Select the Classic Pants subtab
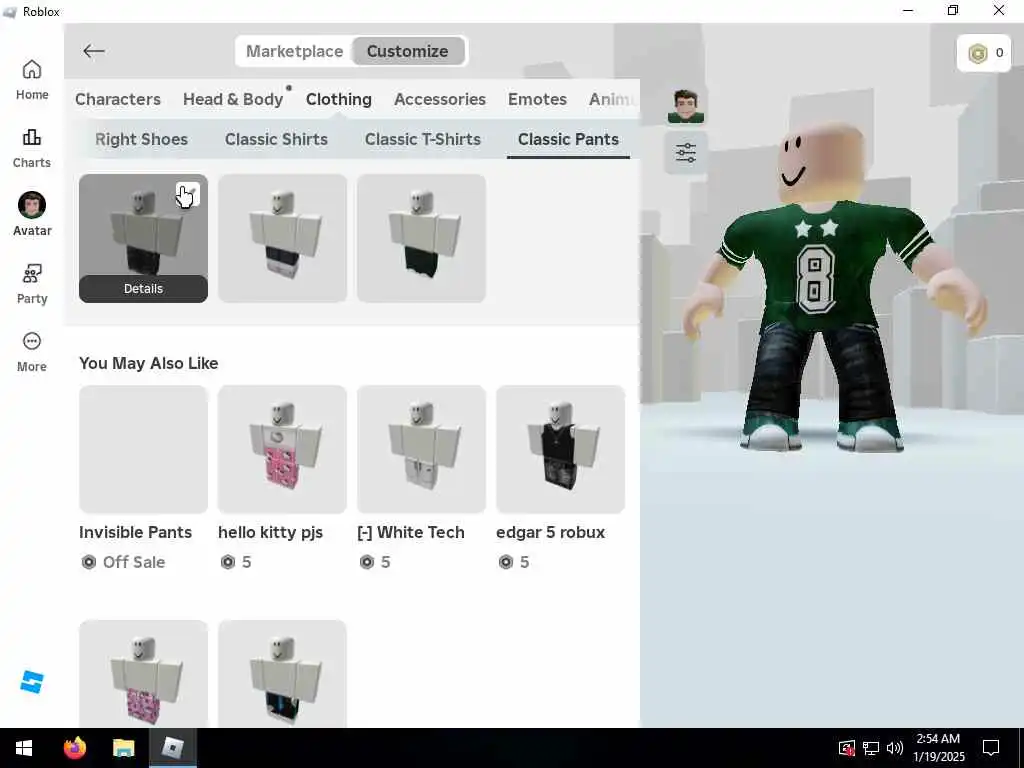The image size is (1024, 768). click(x=568, y=139)
